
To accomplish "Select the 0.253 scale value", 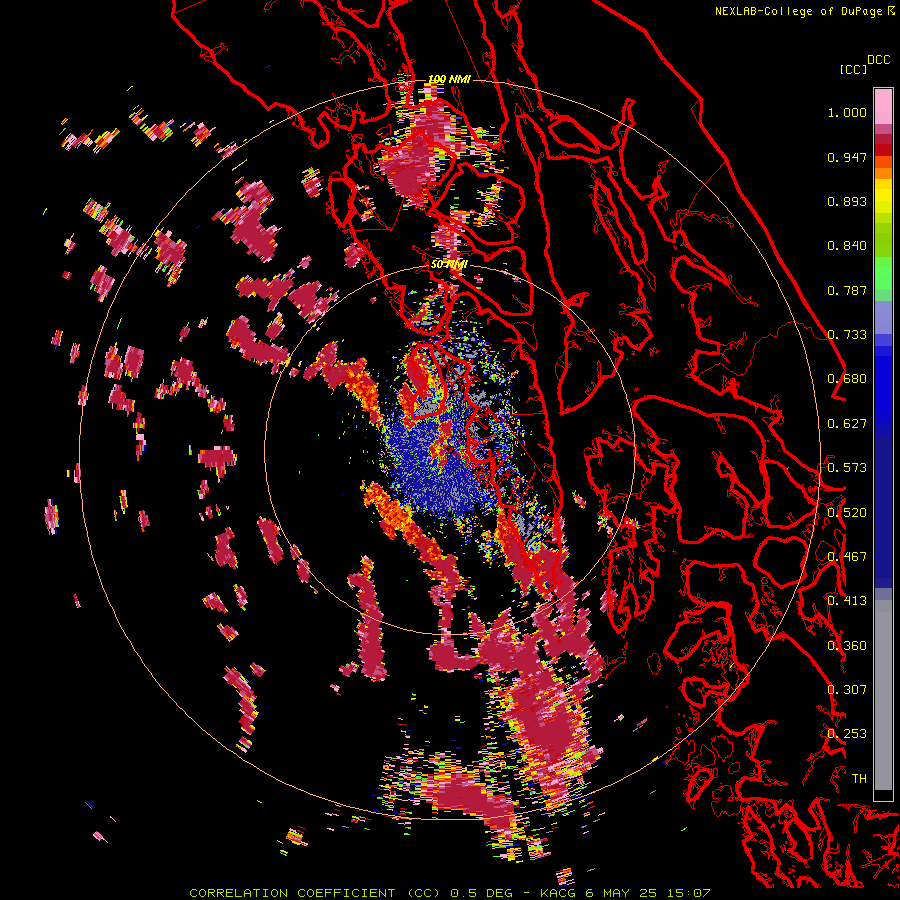I will [847, 734].
